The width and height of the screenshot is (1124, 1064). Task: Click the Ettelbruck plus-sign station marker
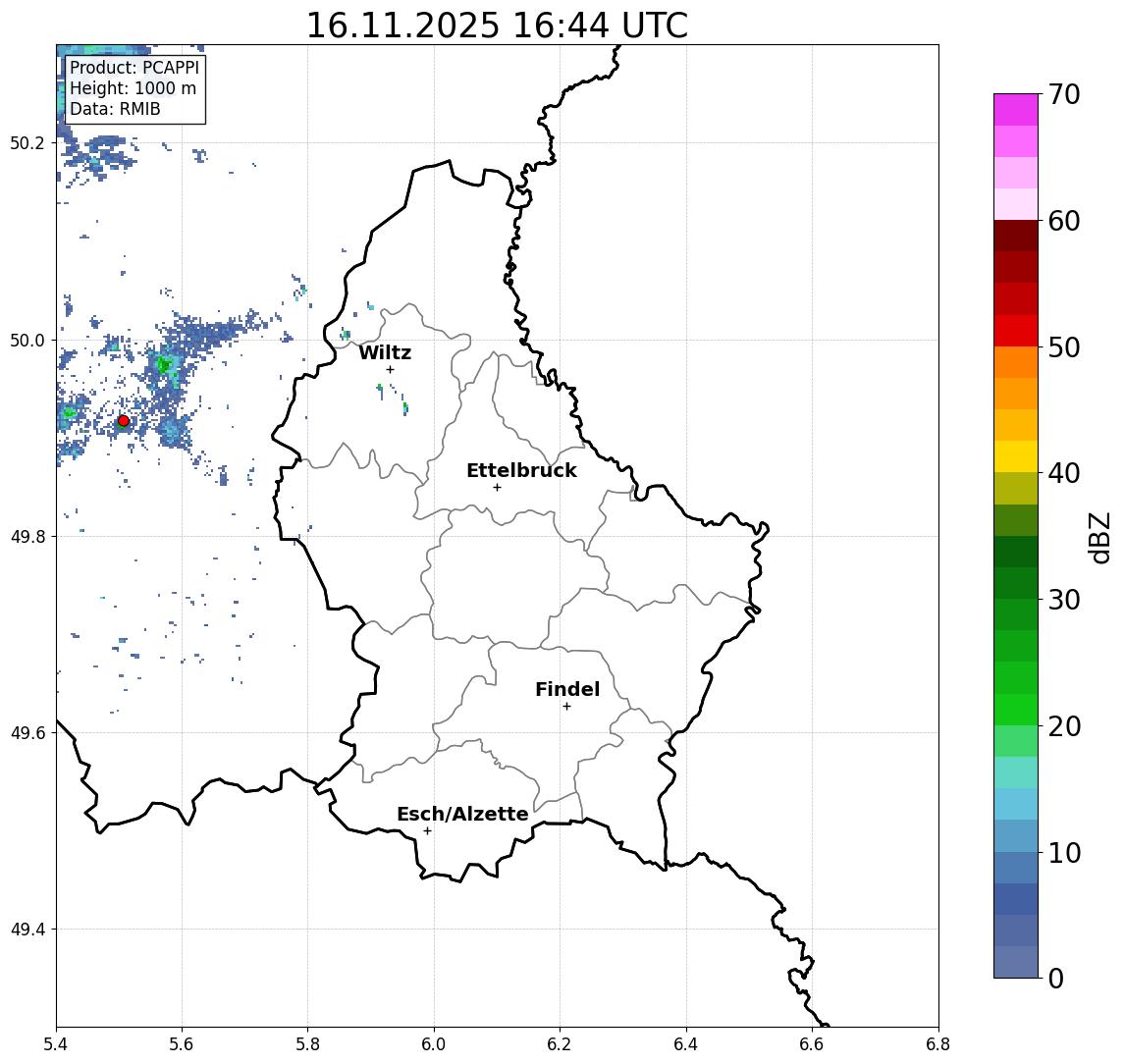tap(497, 488)
